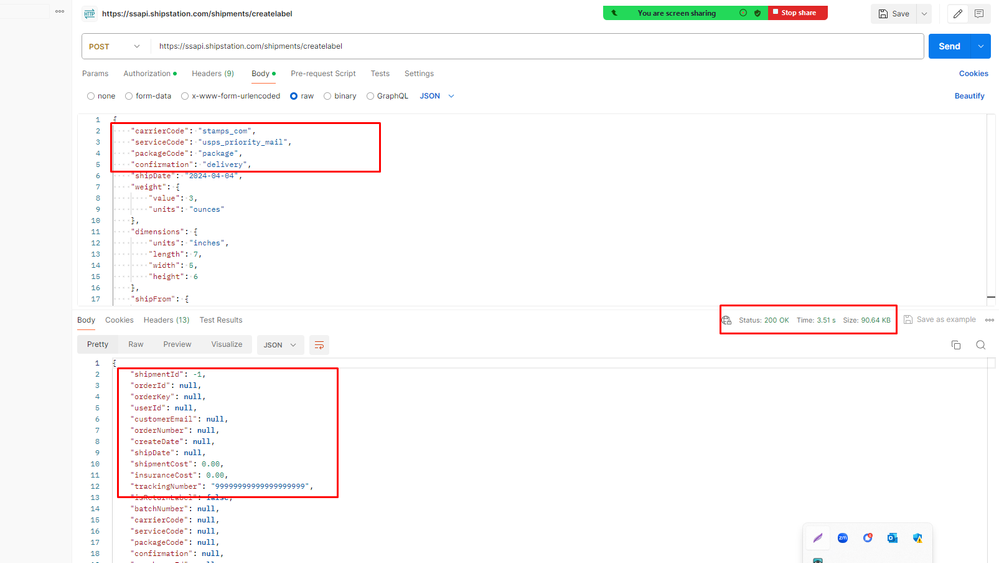Open Outlook from the system tray

click(x=892, y=538)
